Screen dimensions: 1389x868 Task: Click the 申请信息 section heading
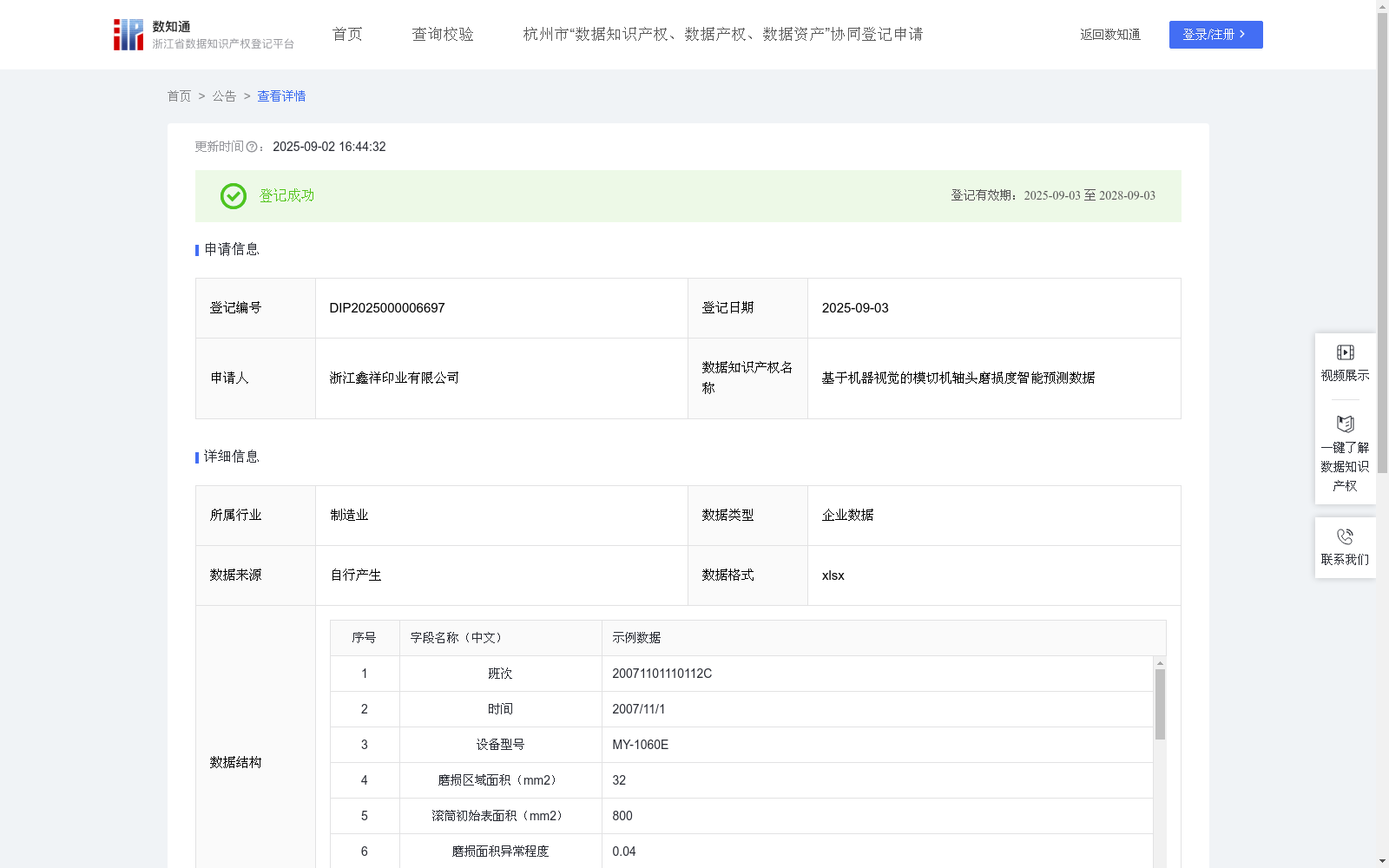coord(232,250)
